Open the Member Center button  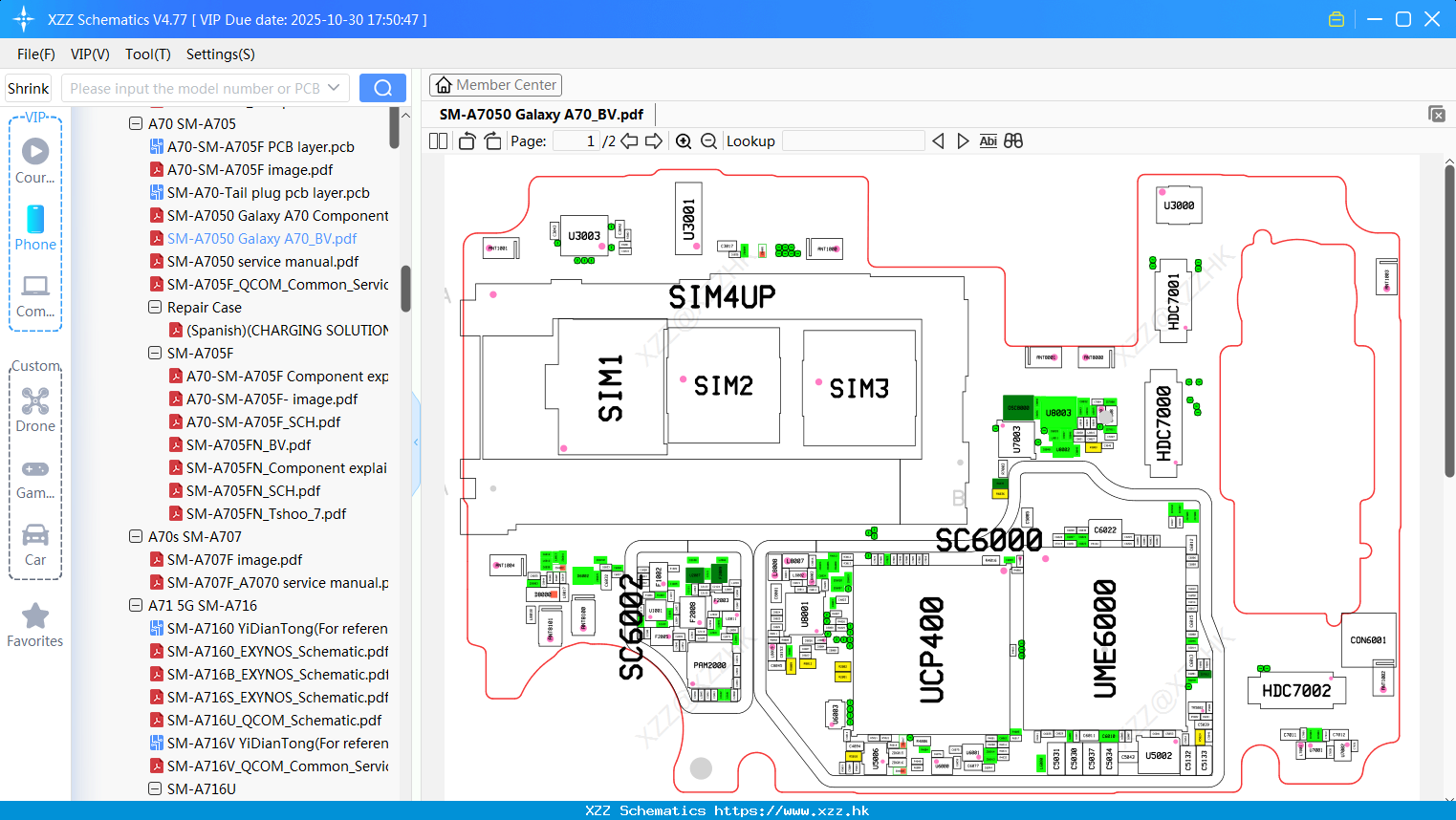[x=495, y=85]
